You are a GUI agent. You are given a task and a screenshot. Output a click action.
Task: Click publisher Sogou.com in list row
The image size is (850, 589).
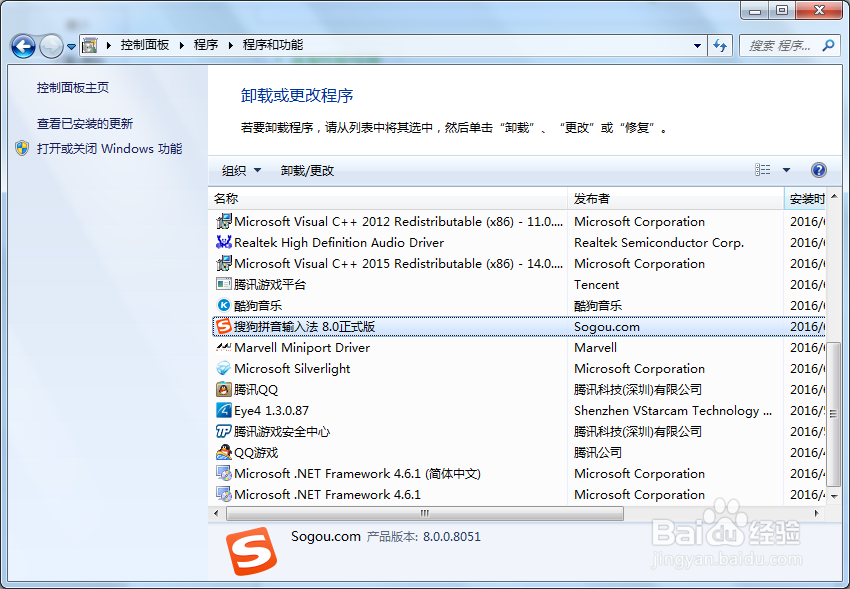pyautogui.click(x=607, y=327)
